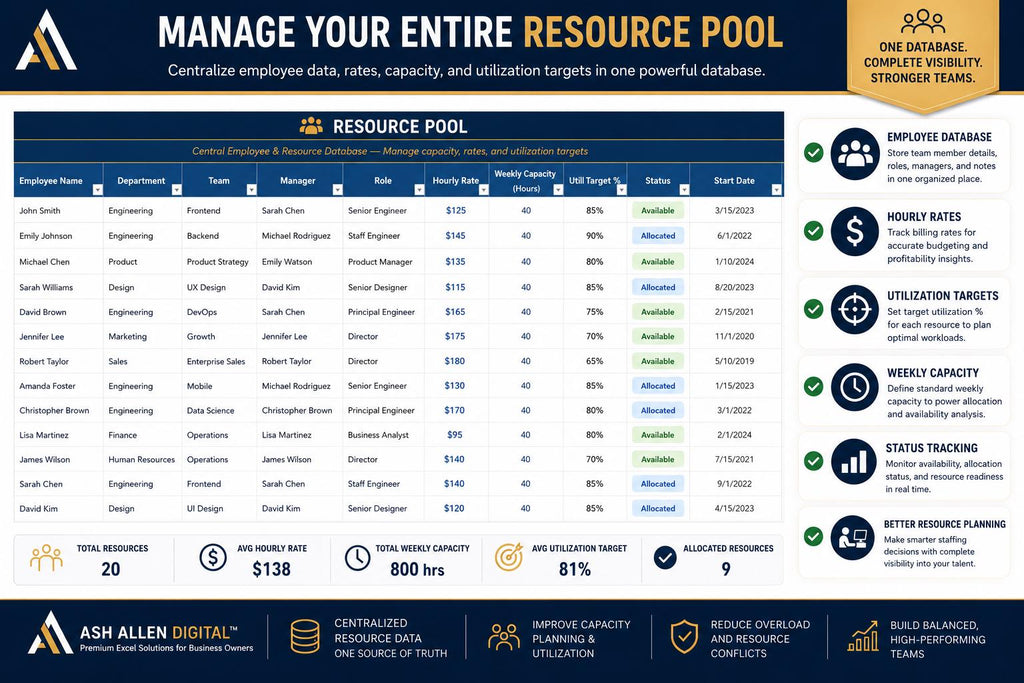This screenshot has height=683, width=1024.
Task: Click Emily Johnson's Allocated status badge
Action: click(658, 236)
